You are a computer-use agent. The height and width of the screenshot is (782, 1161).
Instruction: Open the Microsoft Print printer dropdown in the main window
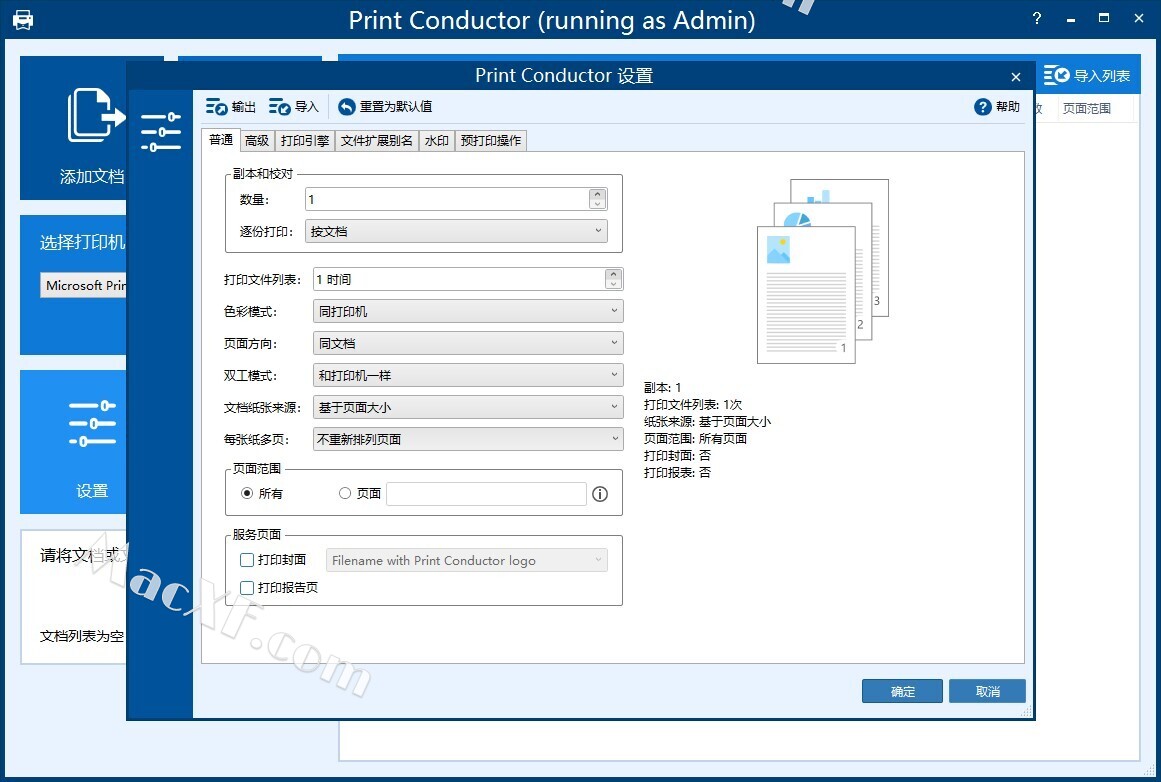point(84,286)
